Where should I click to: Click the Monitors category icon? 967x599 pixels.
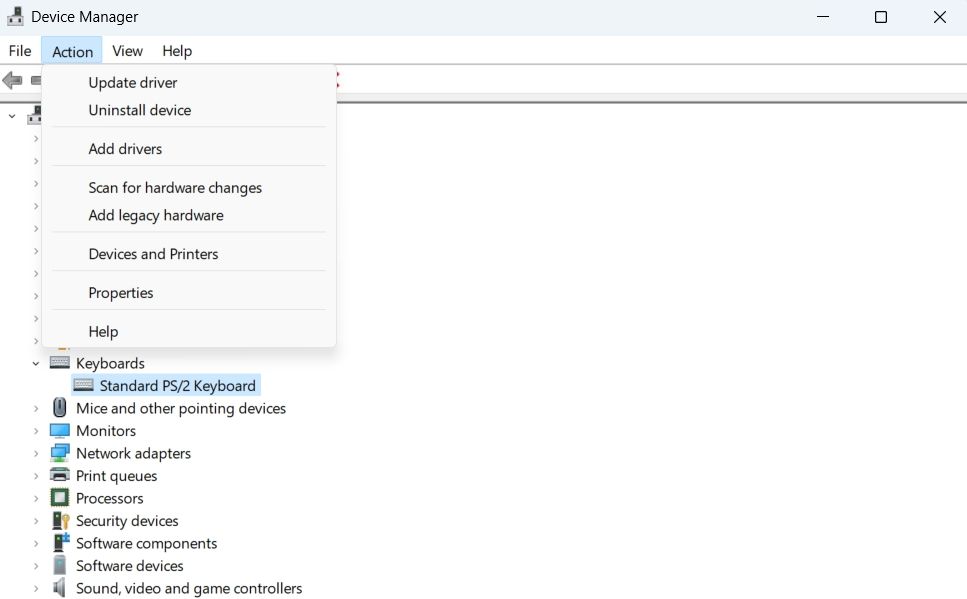point(60,431)
